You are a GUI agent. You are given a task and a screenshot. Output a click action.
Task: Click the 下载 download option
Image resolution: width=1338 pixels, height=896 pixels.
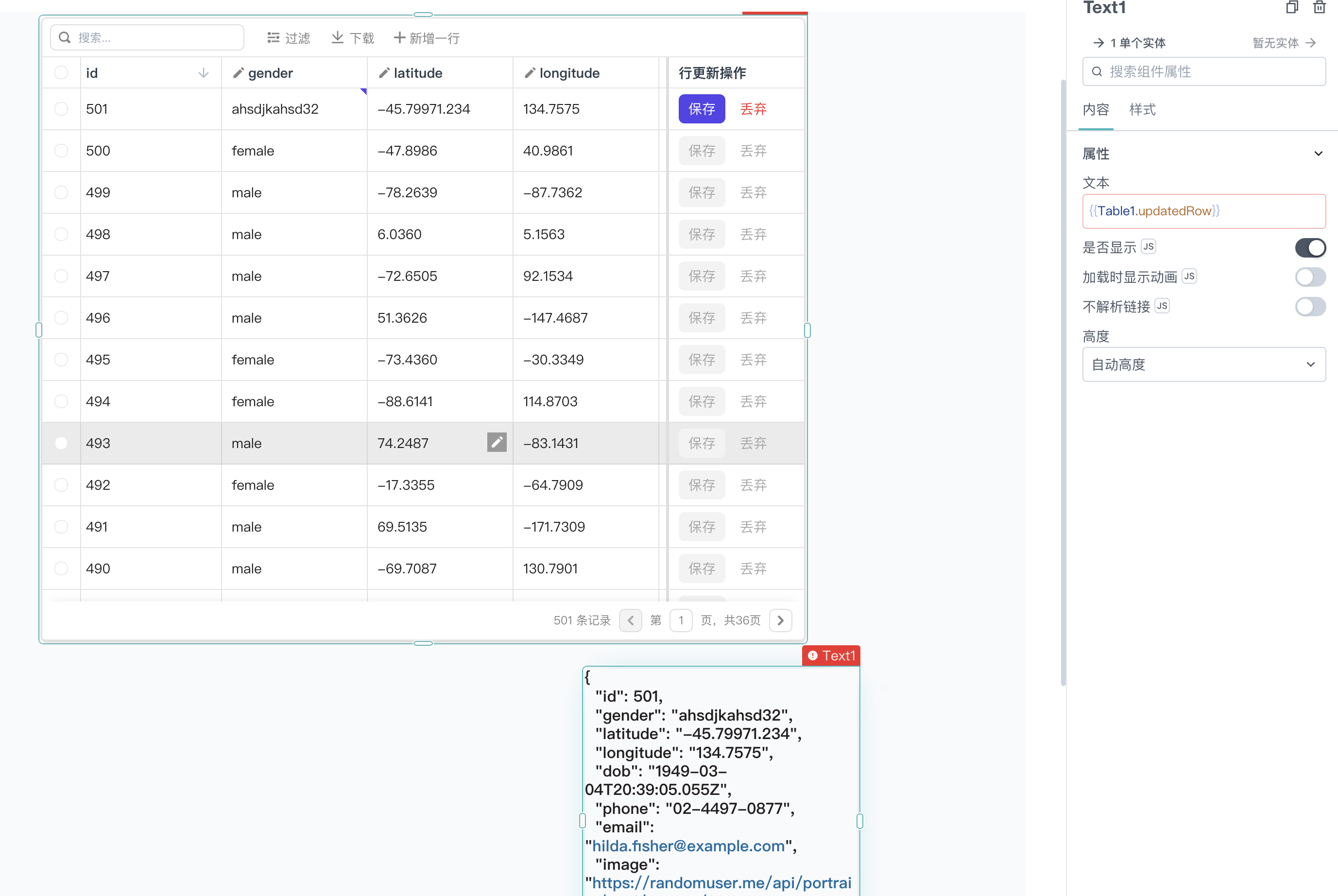pyautogui.click(x=353, y=38)
